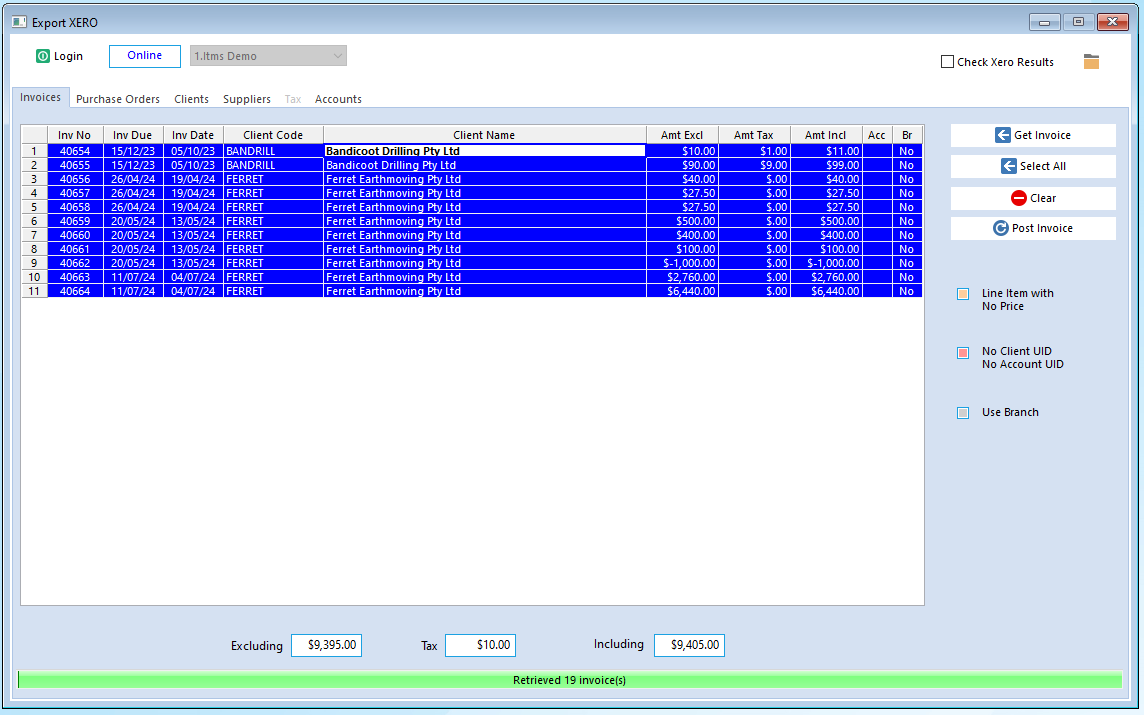Select invoice 40661 cell
1144x715 pixels.
[75, 249]
